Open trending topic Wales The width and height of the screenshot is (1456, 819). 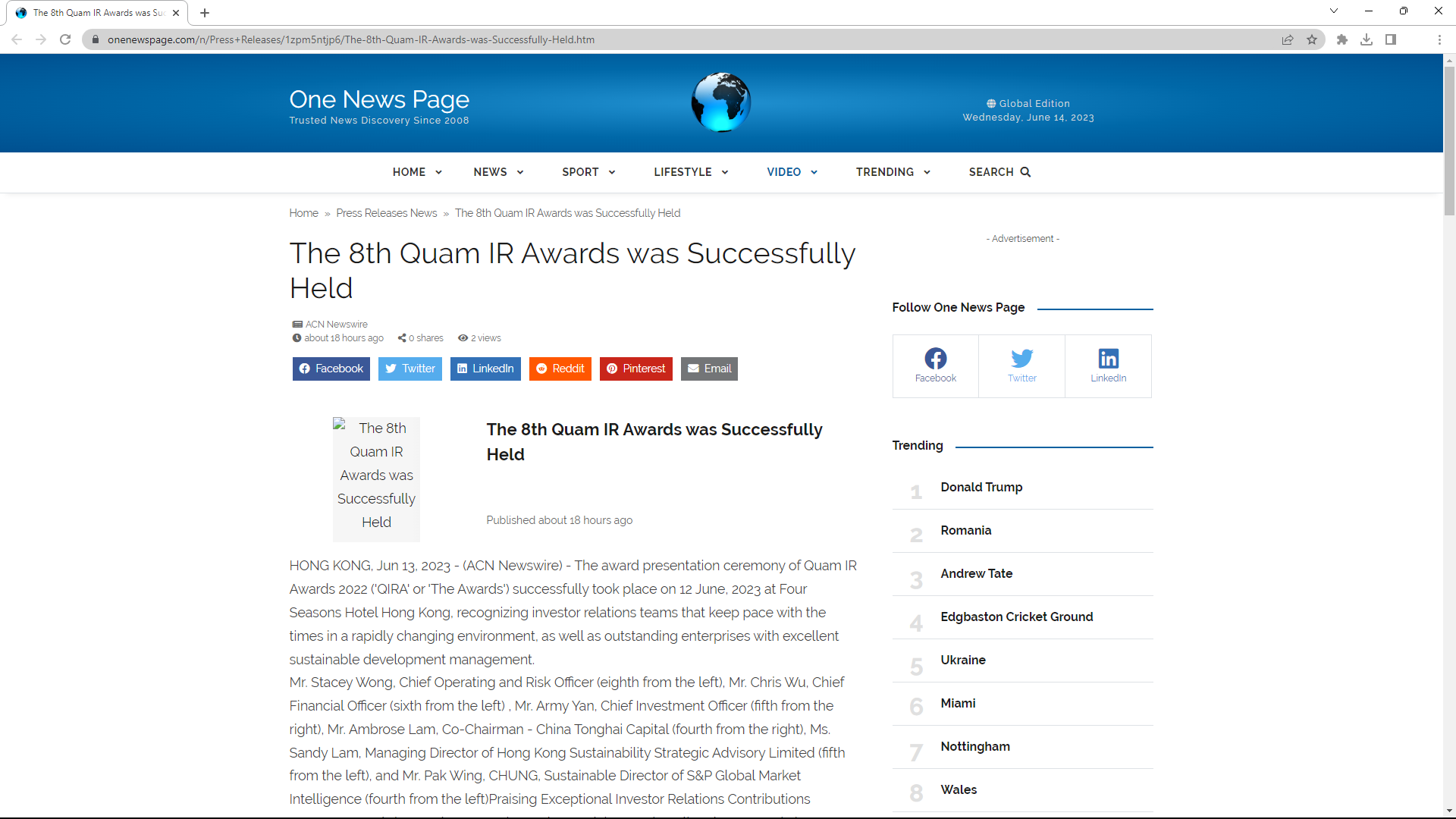point(959,789)
